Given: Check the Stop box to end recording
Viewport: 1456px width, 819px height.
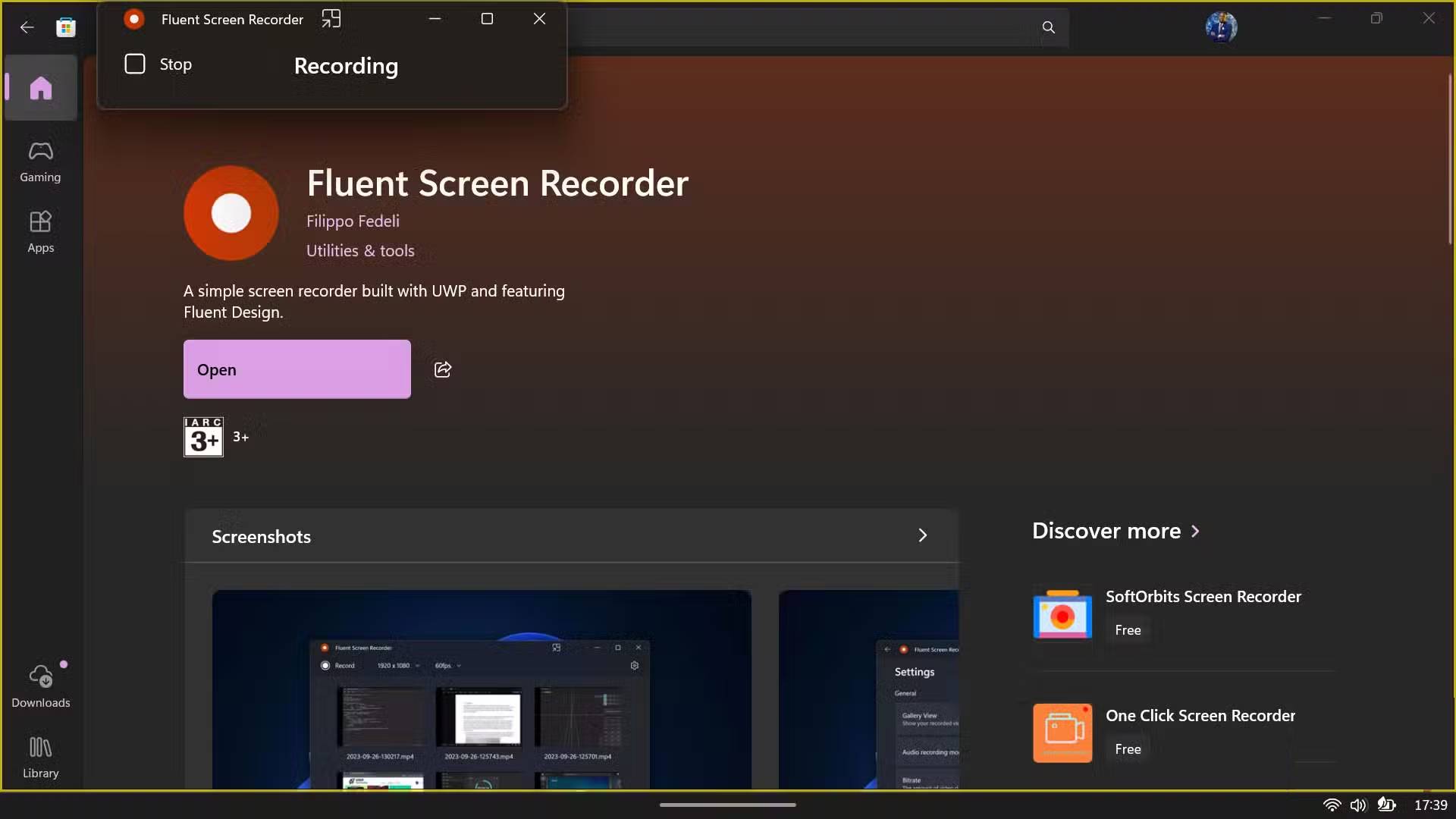Looking at the screenshot, I should pos(134,64).
